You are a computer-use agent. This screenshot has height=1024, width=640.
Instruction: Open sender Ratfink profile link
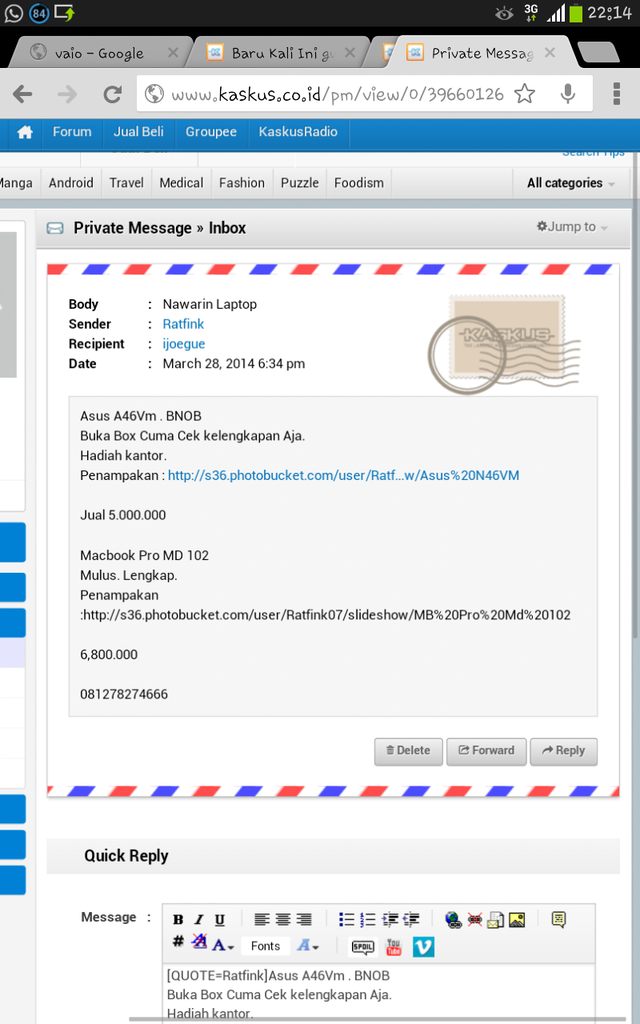pyautogui.click(x=183, y=324)
